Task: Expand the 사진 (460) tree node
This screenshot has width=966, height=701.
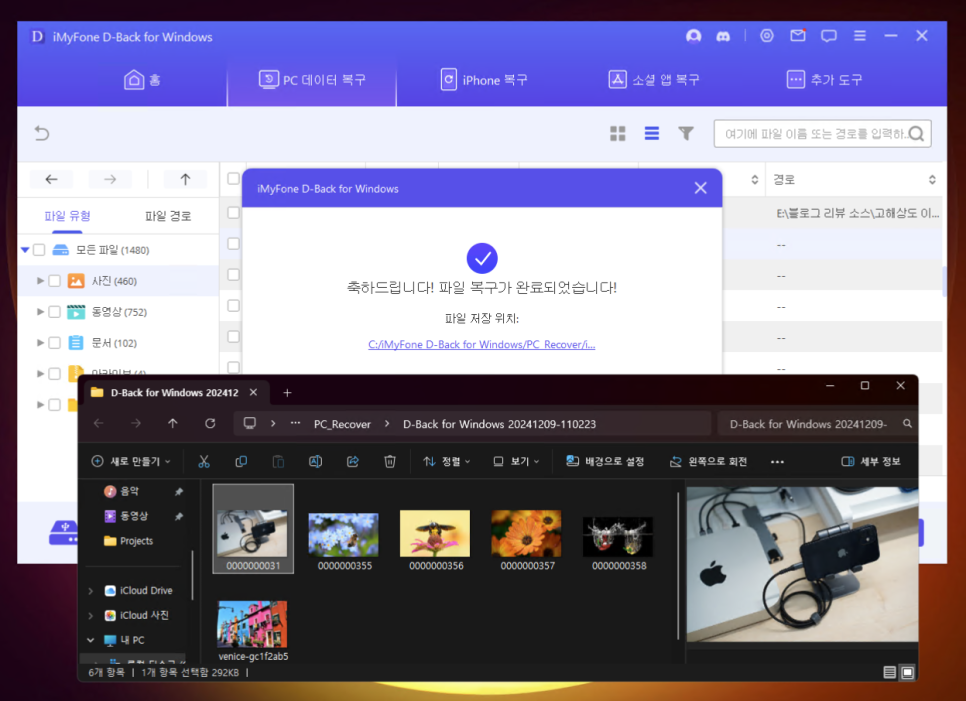Action: coord(40,281)
